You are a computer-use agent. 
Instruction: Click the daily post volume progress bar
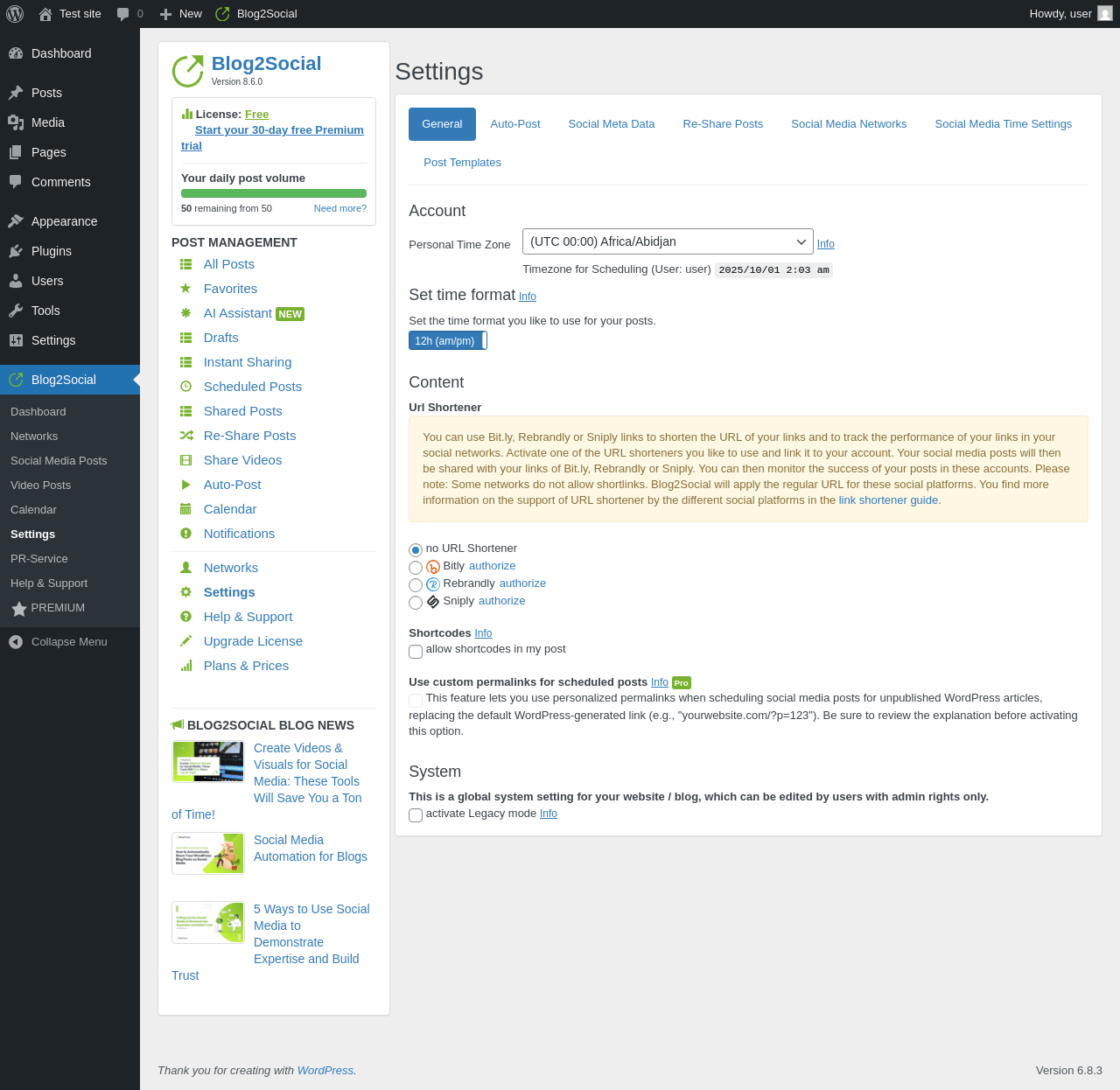pyautogui.click(x=274, y=193)
